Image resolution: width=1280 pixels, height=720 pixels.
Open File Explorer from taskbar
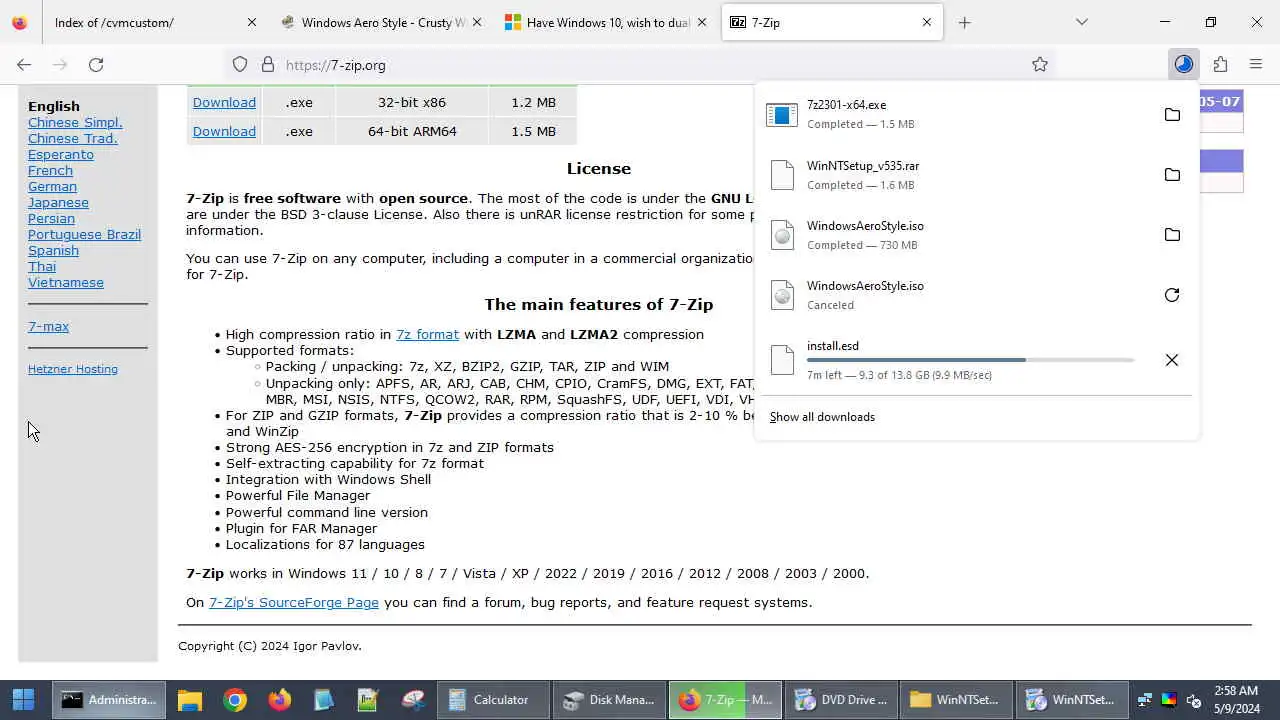click(190, 700)
